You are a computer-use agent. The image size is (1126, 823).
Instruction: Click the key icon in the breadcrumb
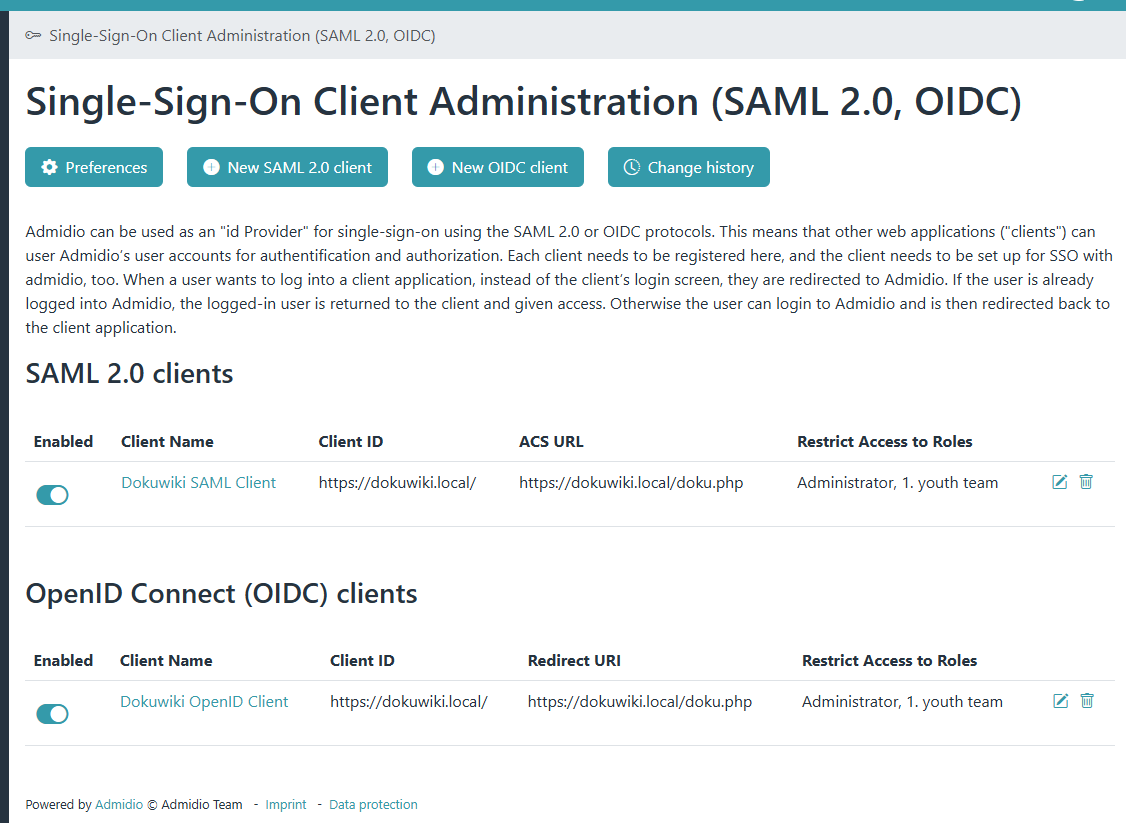[x=33, y=36]
